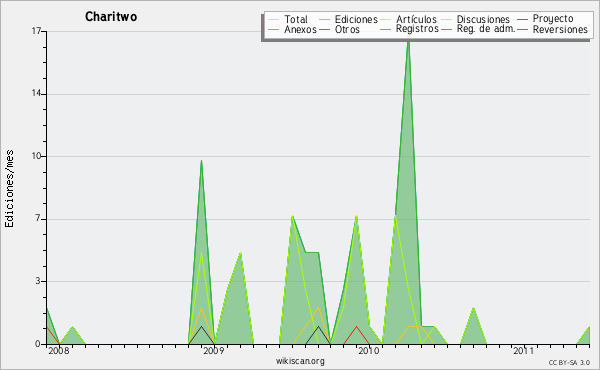Screen dimensions: 600x370
Task: Click the yellow Discusiones legend line swatch
Action: (x=447, y=19)
